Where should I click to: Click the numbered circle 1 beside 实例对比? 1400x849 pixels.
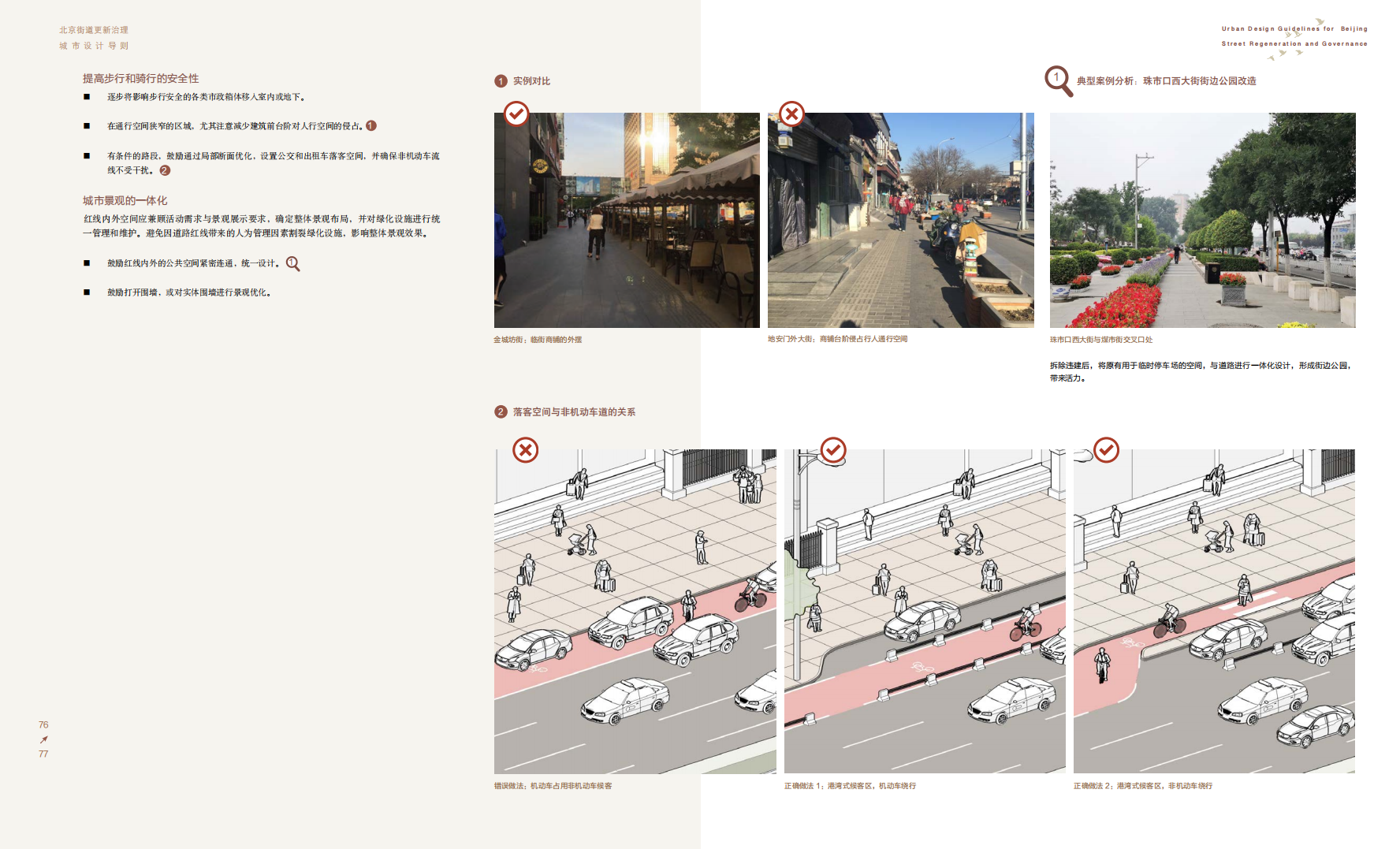click(x=501, y=81)
